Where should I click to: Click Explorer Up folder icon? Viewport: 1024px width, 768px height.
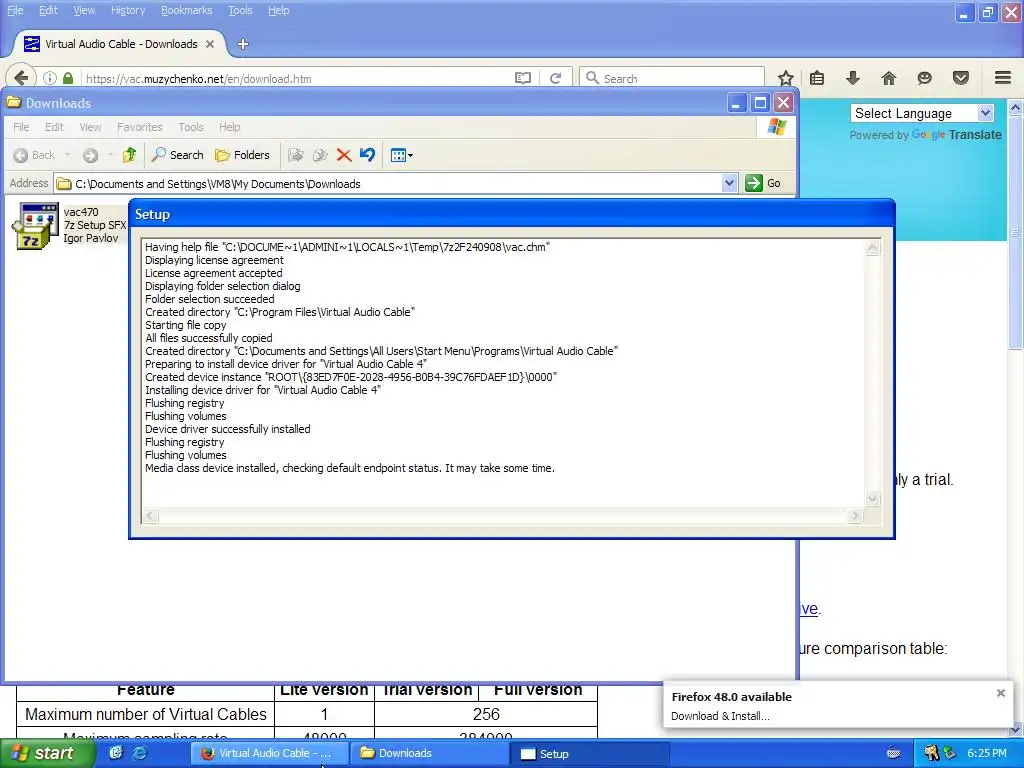[x=129, y=155]
